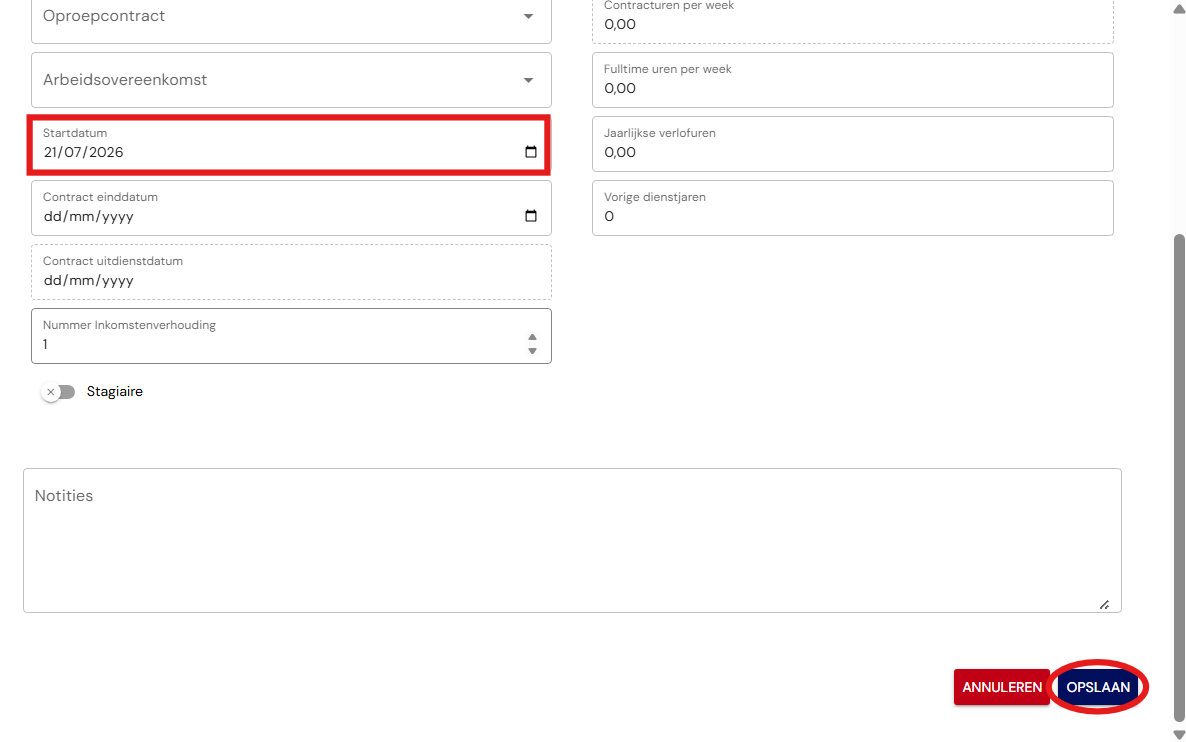The image size is (1186, 742).
Task: Open the Arbeidsovereenkomst dropdown
Action: [291, 80]
